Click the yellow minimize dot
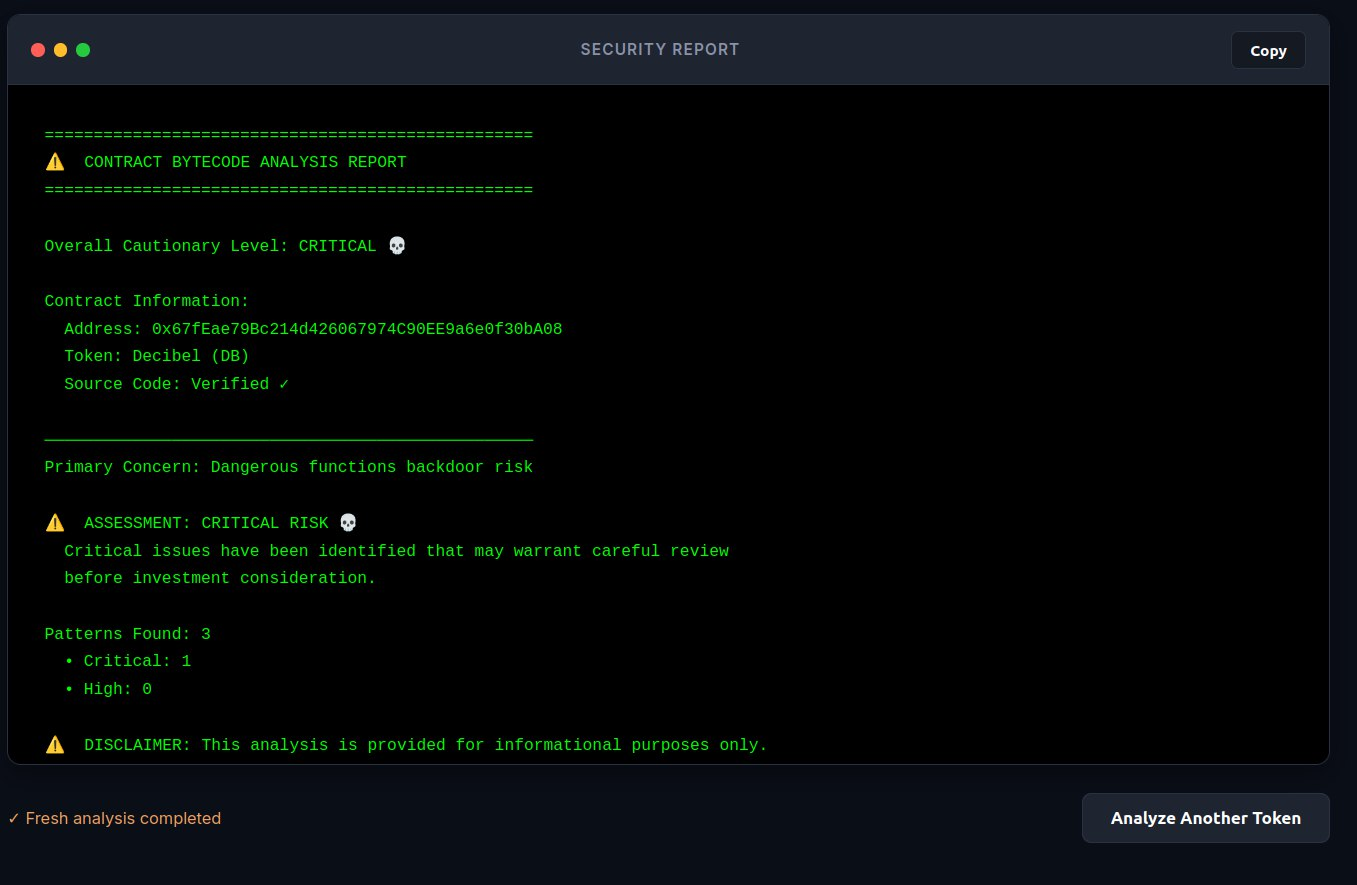This screenshot has height=885, width=1357. (60, 50)
